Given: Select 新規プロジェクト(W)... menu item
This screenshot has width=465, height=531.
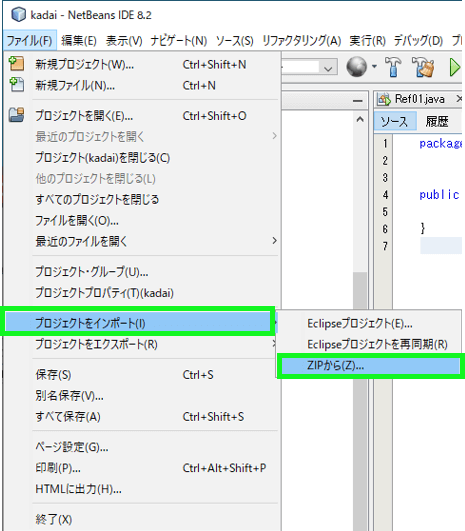Looking at the screenshot, I should (142, 64).
